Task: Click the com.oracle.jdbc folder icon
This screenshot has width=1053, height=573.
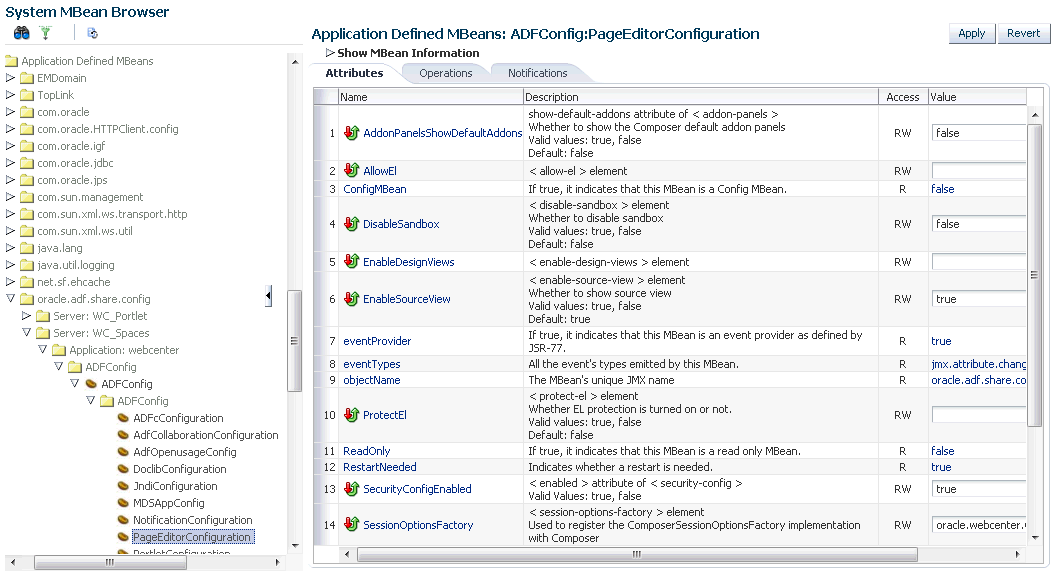Action: coord(27,163)
